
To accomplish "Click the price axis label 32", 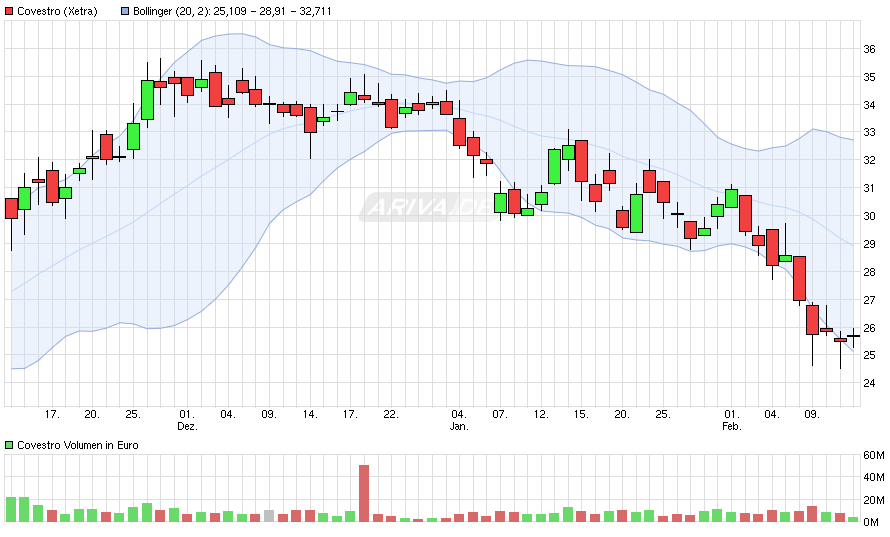I will coord(869,160).
